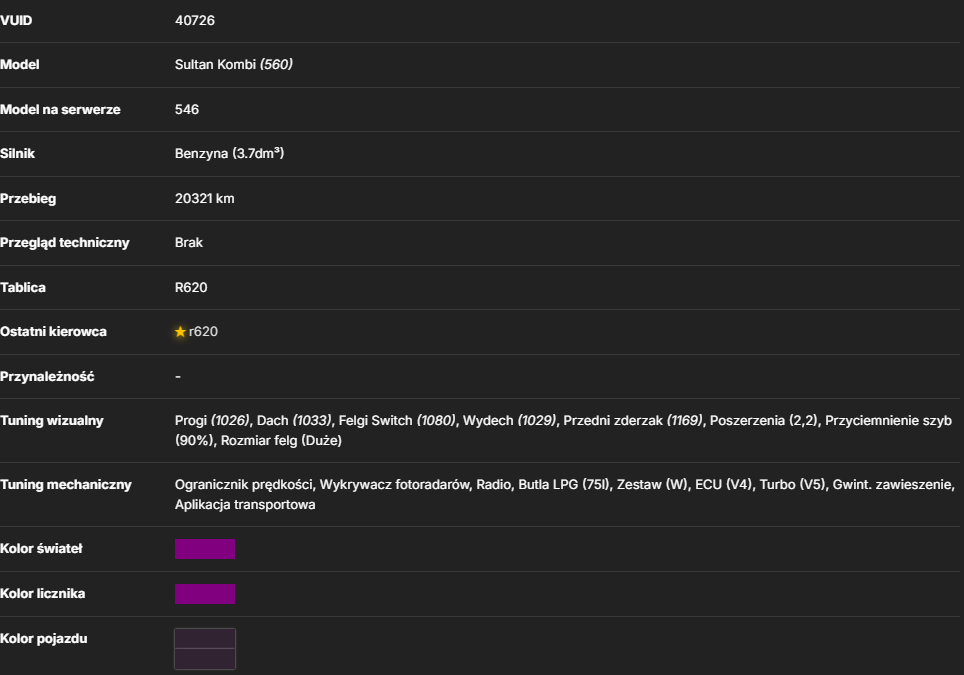Click the Progi (1026) tuning entry
The height and width of the screenshot is (675, 964).
click(212, 420)
